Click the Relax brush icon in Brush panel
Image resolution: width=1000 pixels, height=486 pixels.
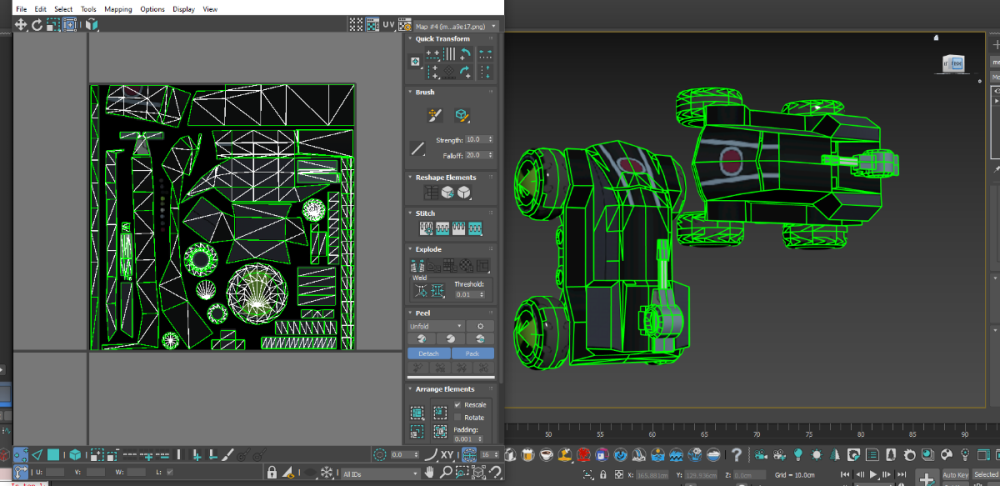tap(461, 116)
